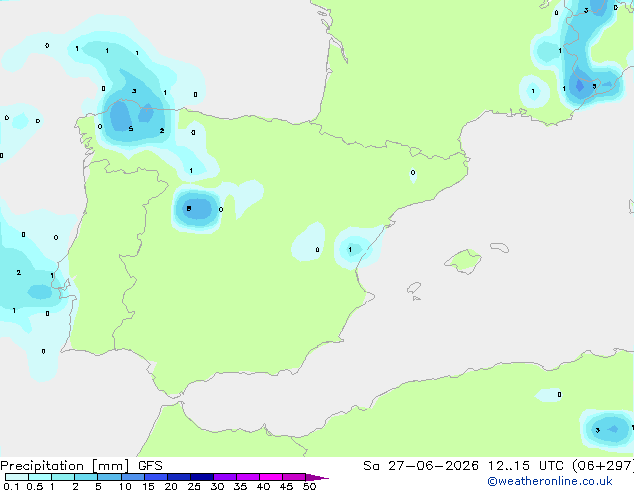Screen dimensions: 634x490
Task: Click the '45' legend value
Action: [286, 486]
